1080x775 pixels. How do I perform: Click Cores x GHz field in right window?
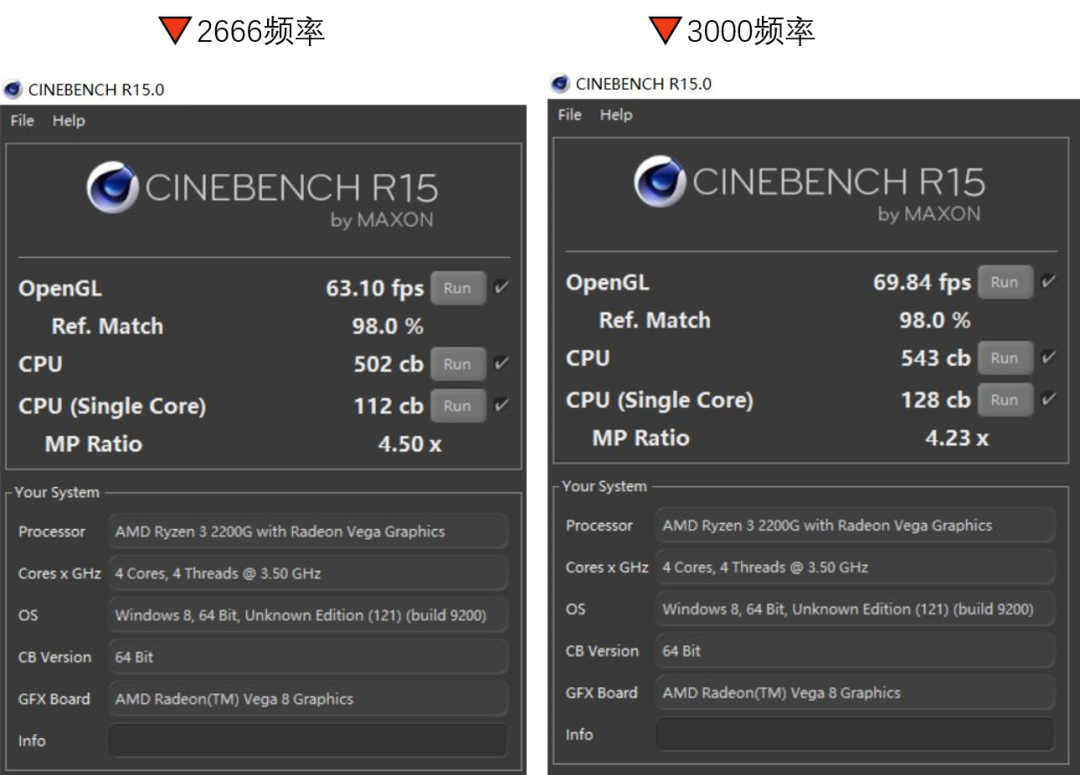(x=855, y=567)
